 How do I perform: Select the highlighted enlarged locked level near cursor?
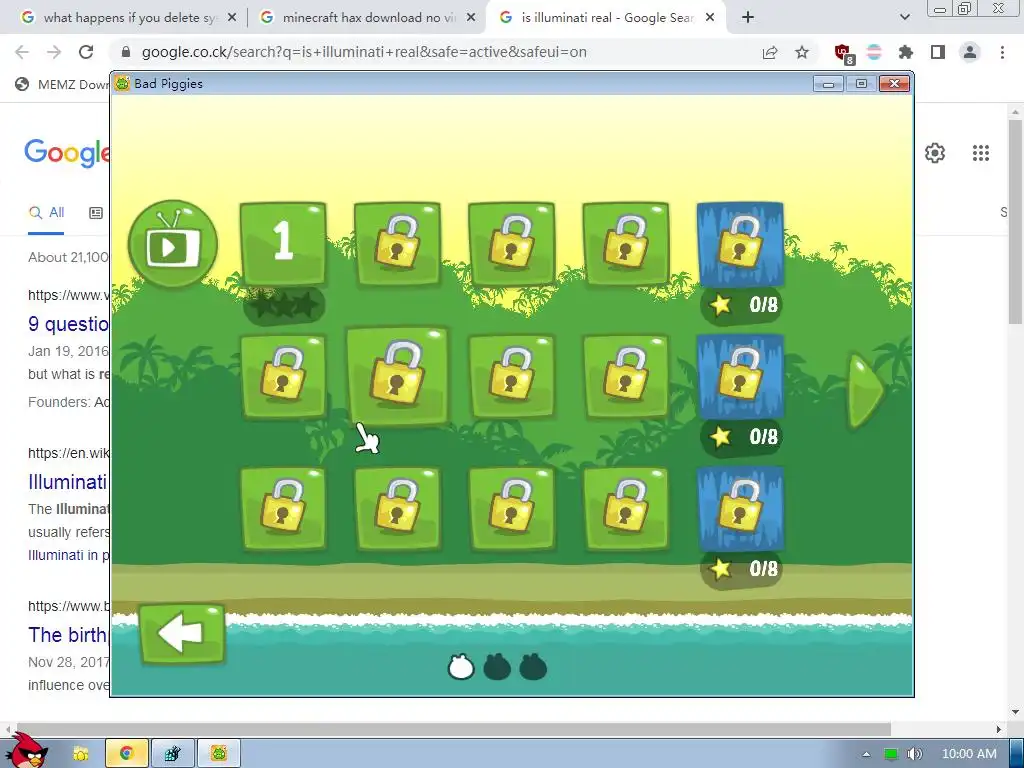click(x=397, y=376)
